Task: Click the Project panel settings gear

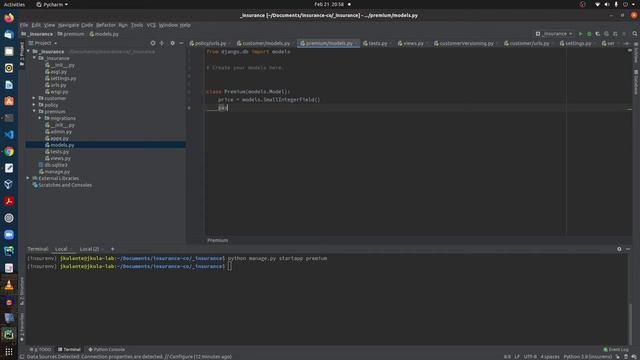Action: 172,43
